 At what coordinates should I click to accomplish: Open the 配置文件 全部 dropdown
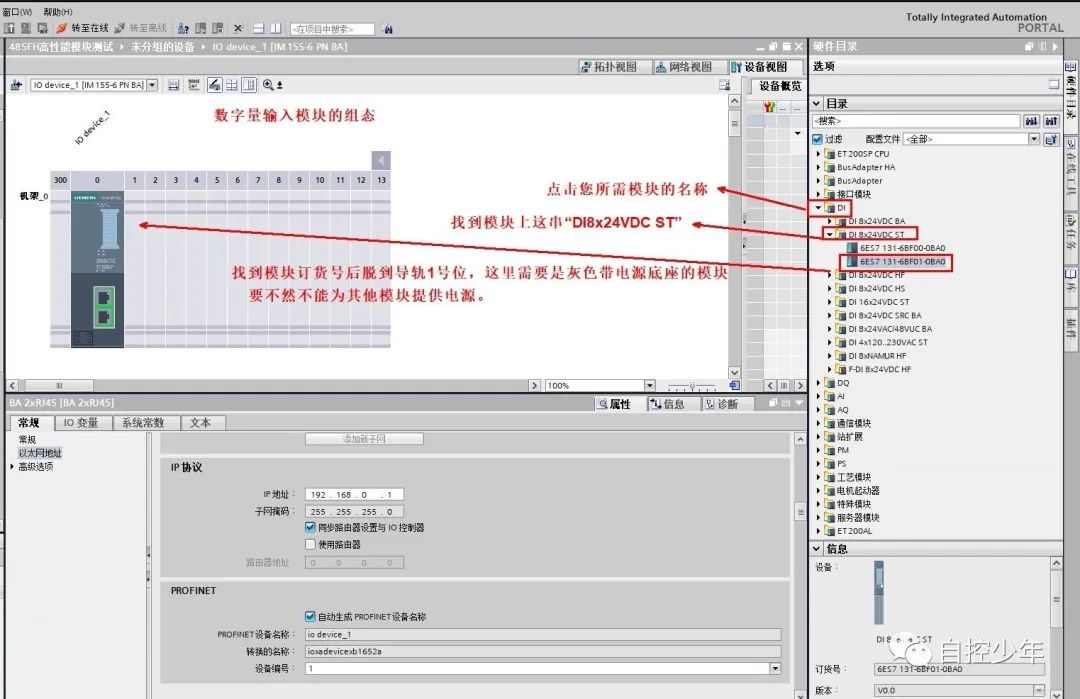[1033, 139]
